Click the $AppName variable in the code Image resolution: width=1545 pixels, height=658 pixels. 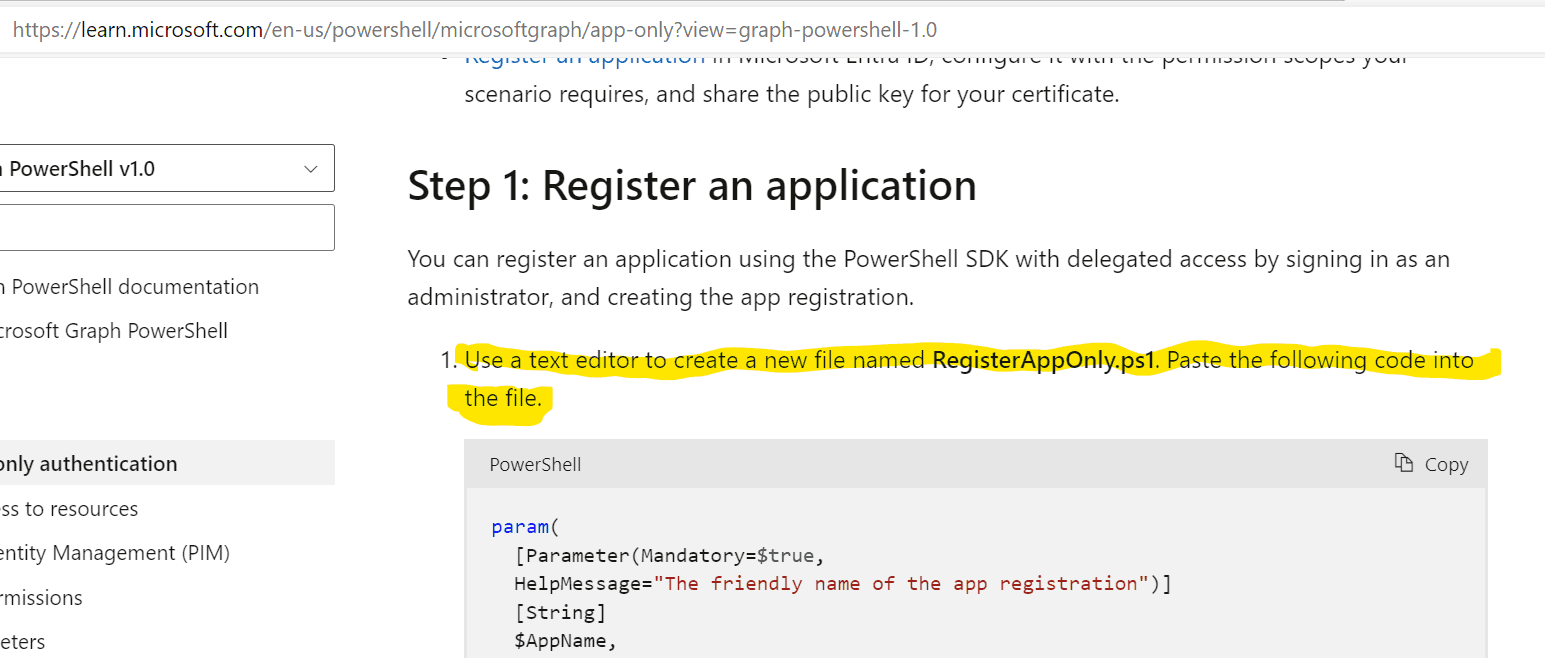[x=565, y=641]
